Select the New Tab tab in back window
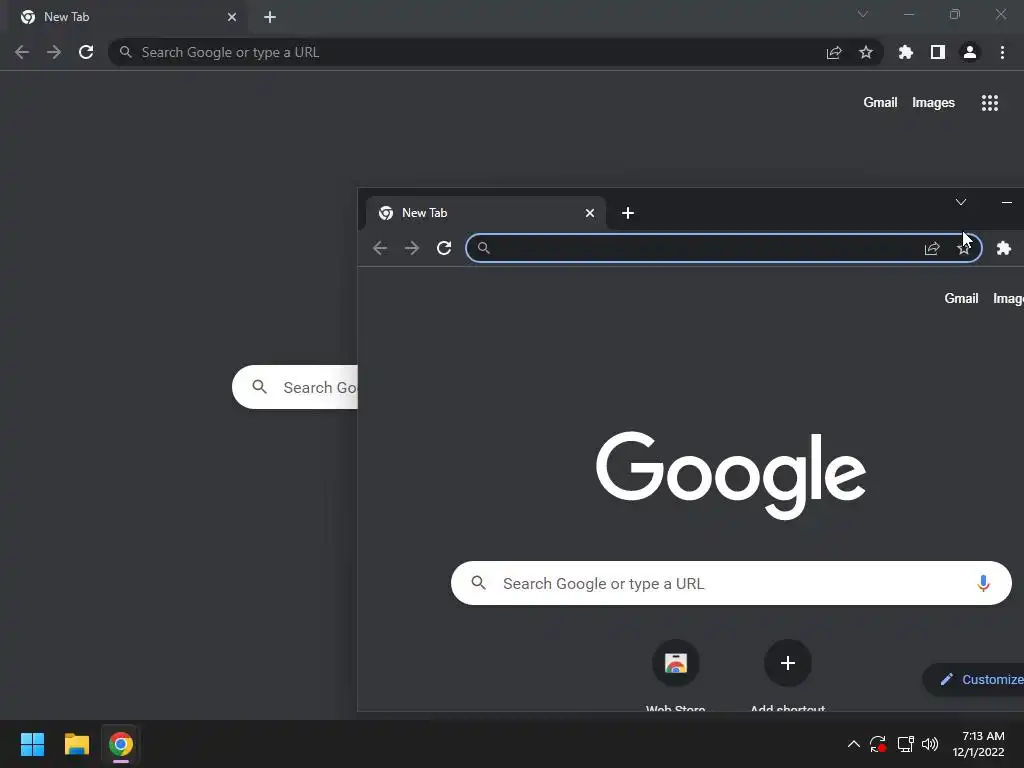This screenshot has height=768, width=1024. pos(127,17)
